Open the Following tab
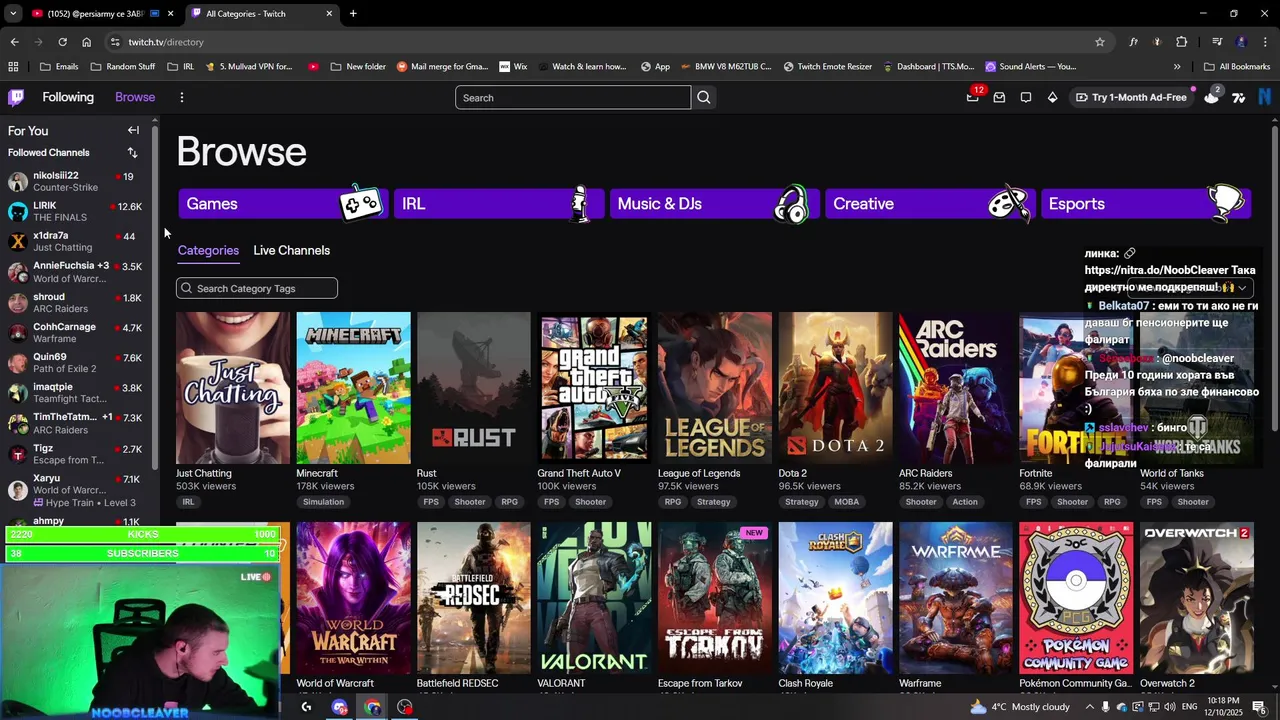Viewport: 1280px width, 720px height. (x=68, y=97)
